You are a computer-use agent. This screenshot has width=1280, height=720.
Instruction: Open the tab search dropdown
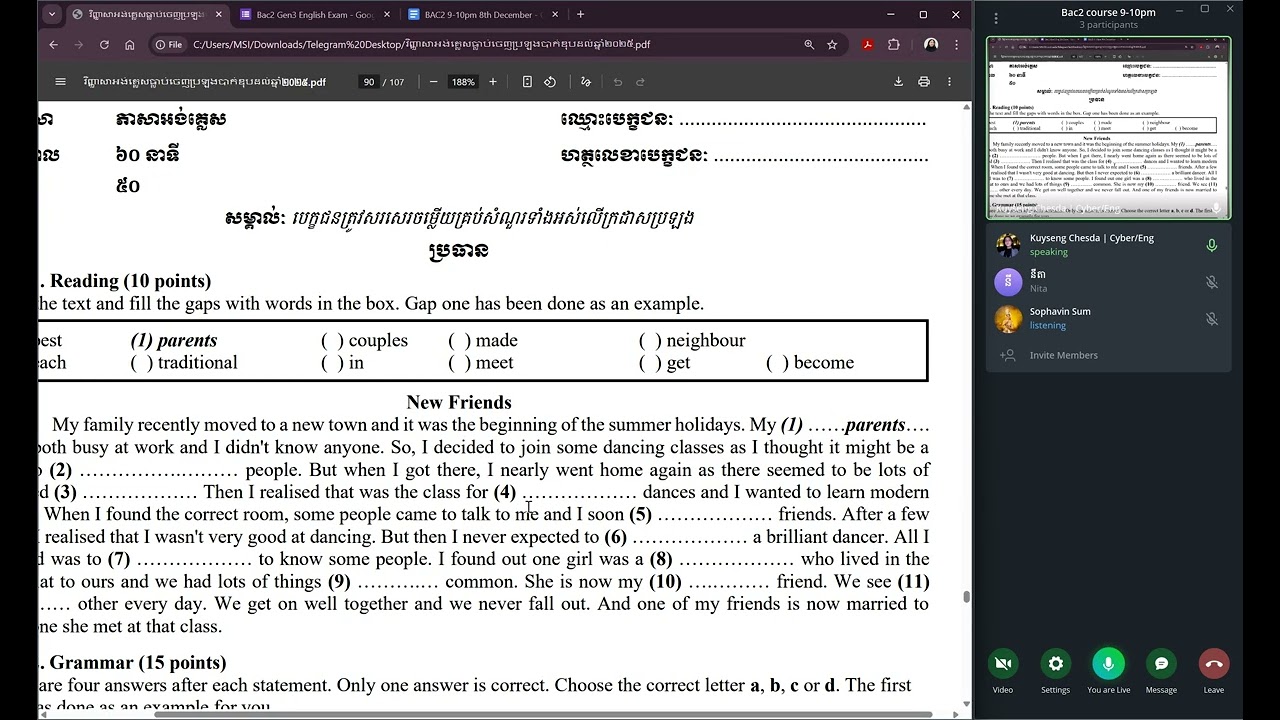point(52,14)
